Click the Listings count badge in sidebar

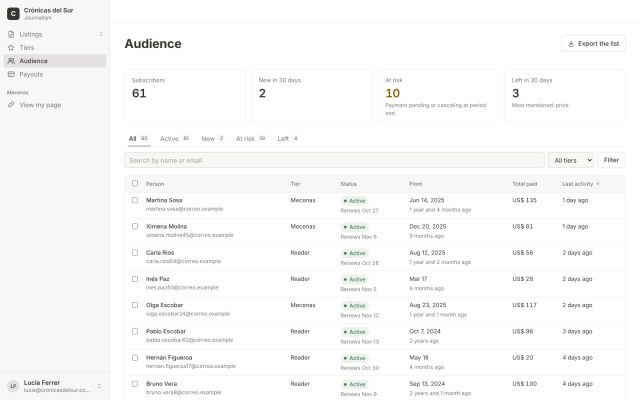point(101,34)
